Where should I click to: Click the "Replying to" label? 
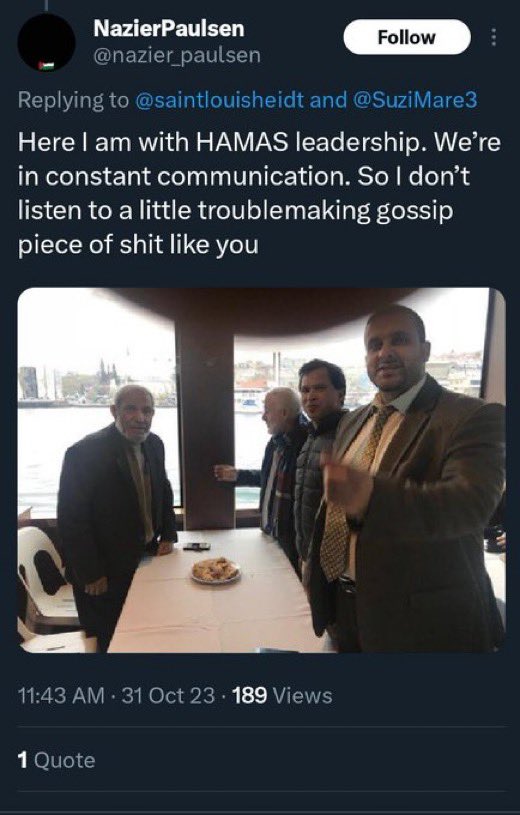(73, 100)
